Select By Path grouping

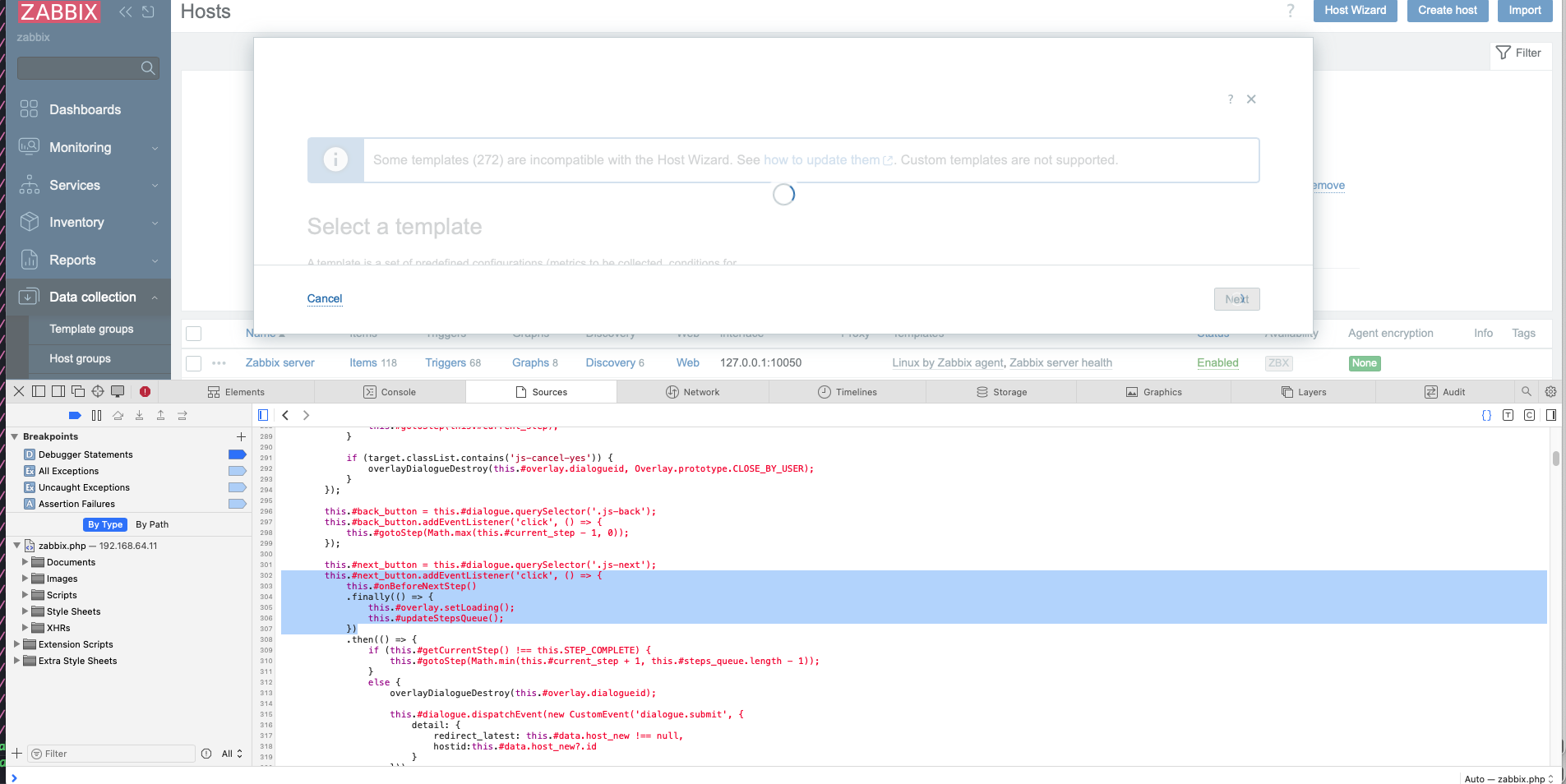pyautogui.click(x=152, y=524)
